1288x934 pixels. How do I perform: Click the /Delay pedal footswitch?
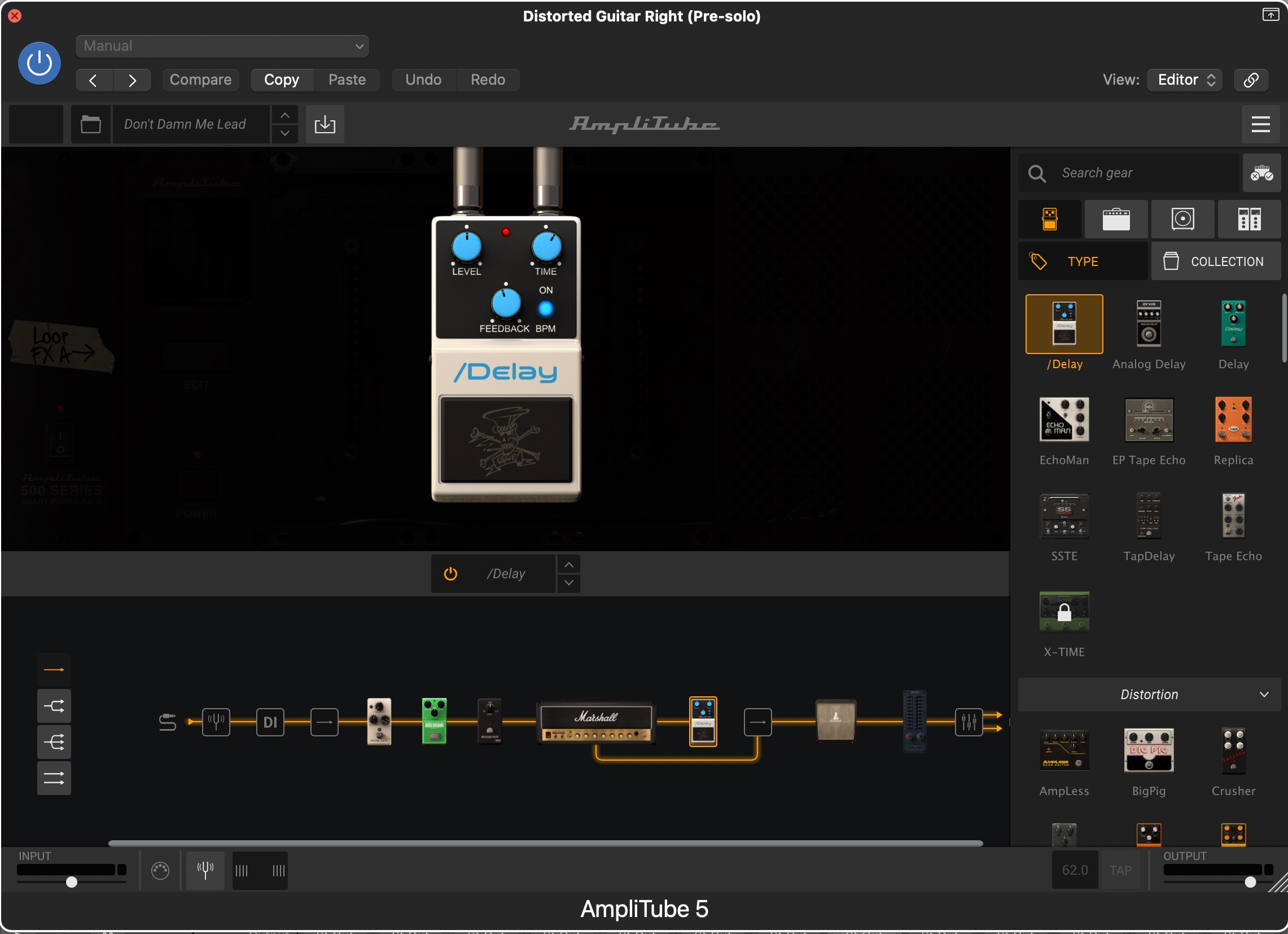click(506, 440)
